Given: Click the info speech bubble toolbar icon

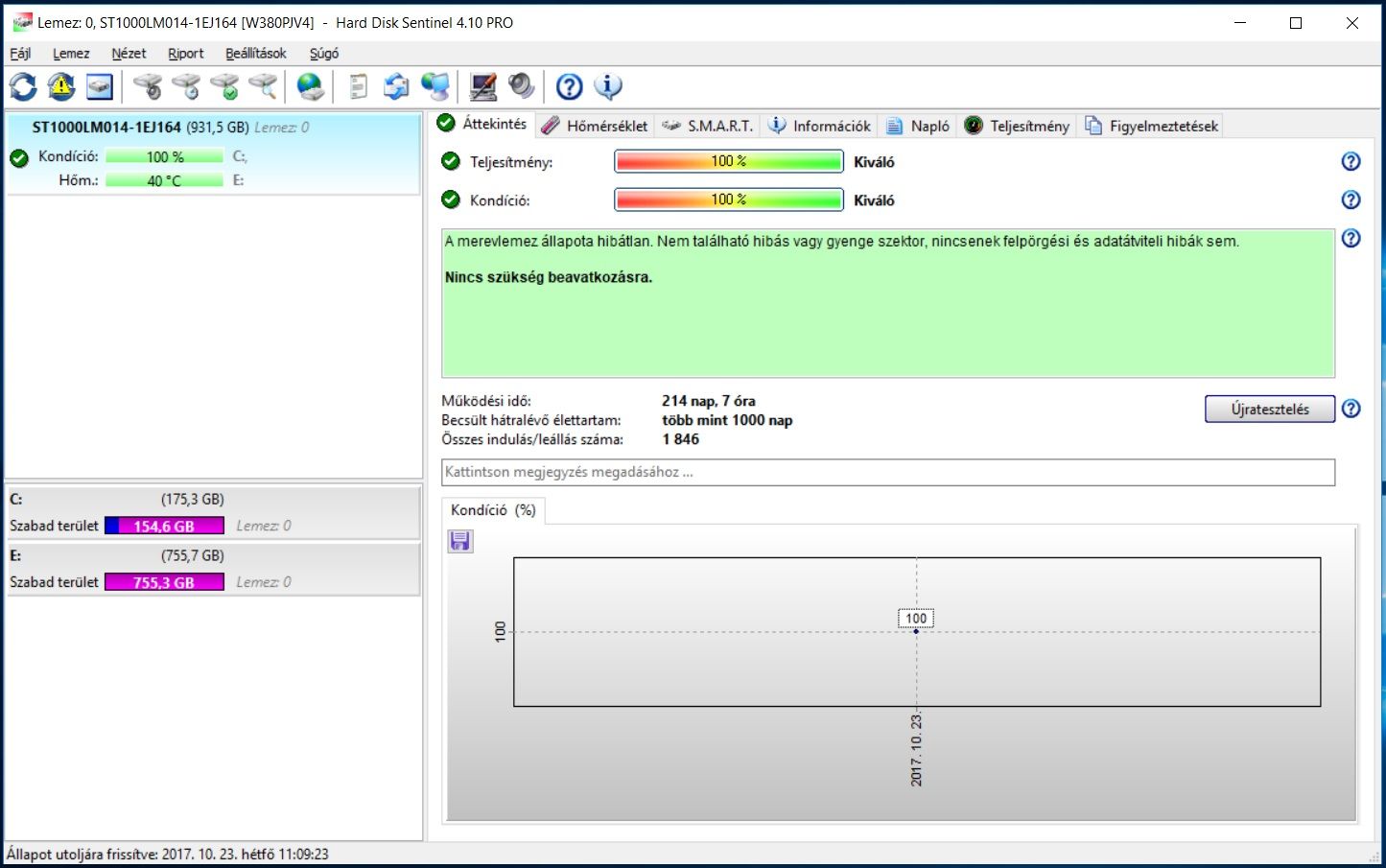Looking at the screenshot, I should click(x=607, y=87).
